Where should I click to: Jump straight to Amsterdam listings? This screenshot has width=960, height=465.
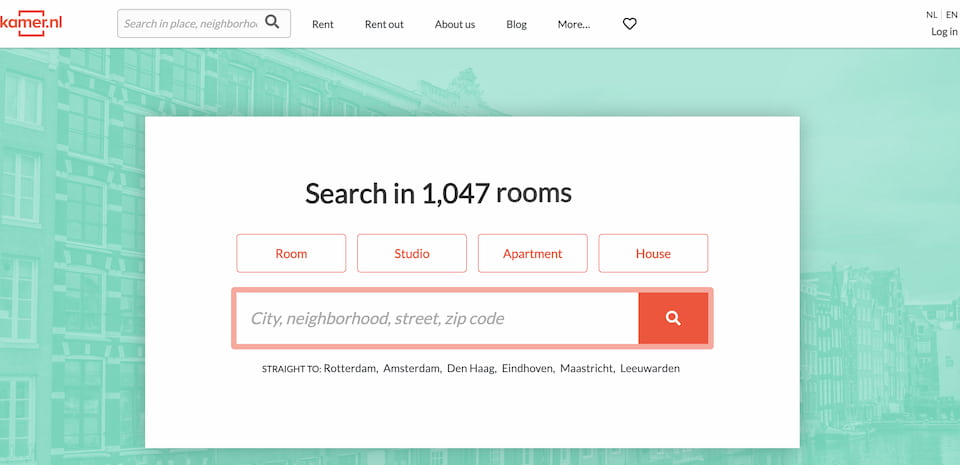pyautogui.click(x=411, y=369)
